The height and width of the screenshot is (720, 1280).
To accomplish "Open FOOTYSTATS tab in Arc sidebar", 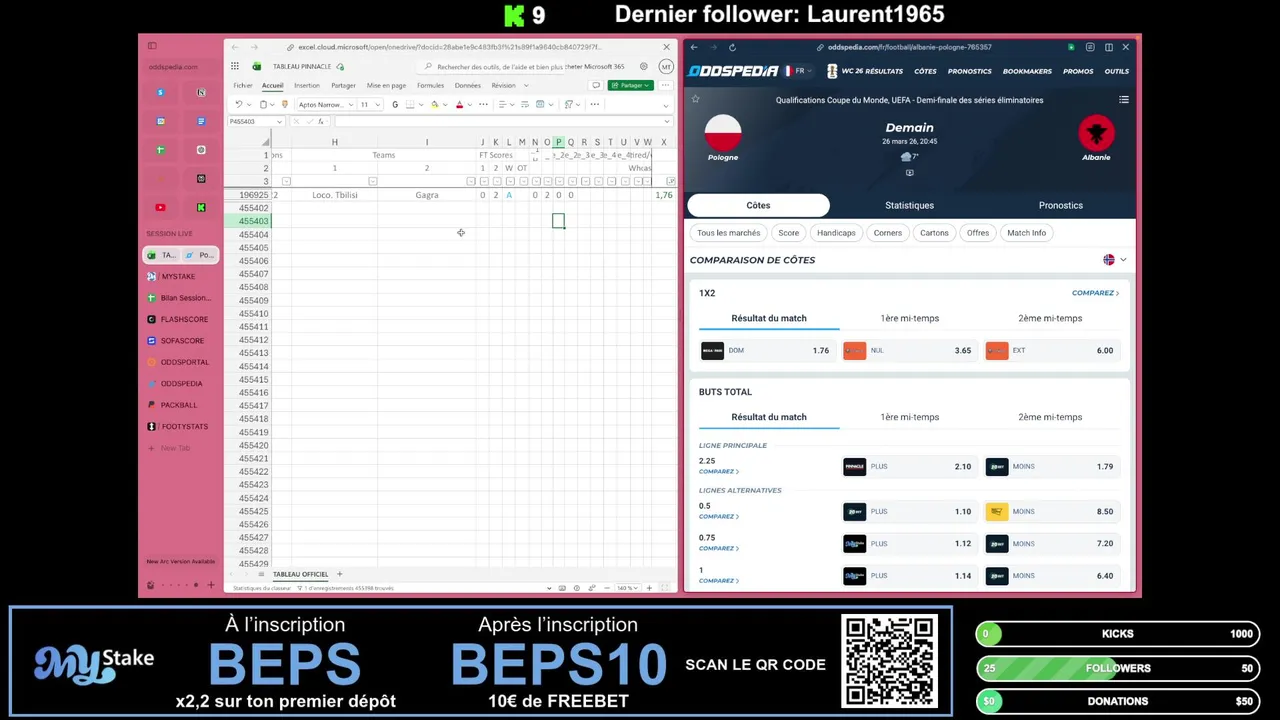I will 180,426.
